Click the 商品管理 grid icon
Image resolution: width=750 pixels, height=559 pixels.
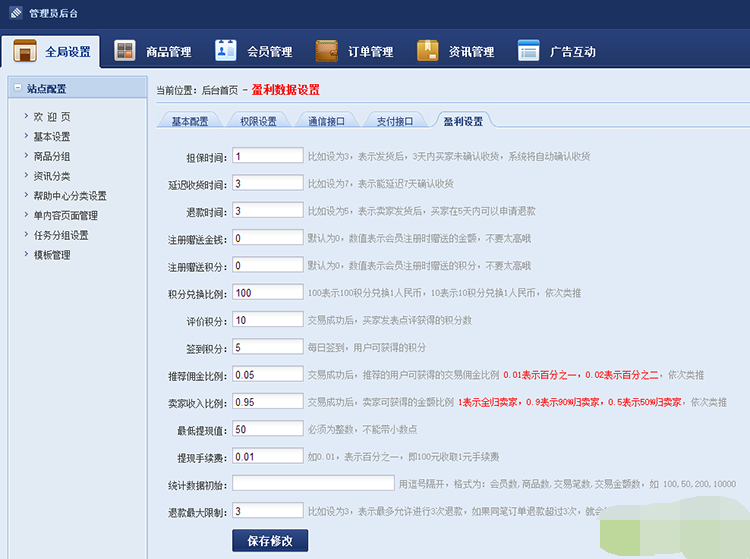125,51
